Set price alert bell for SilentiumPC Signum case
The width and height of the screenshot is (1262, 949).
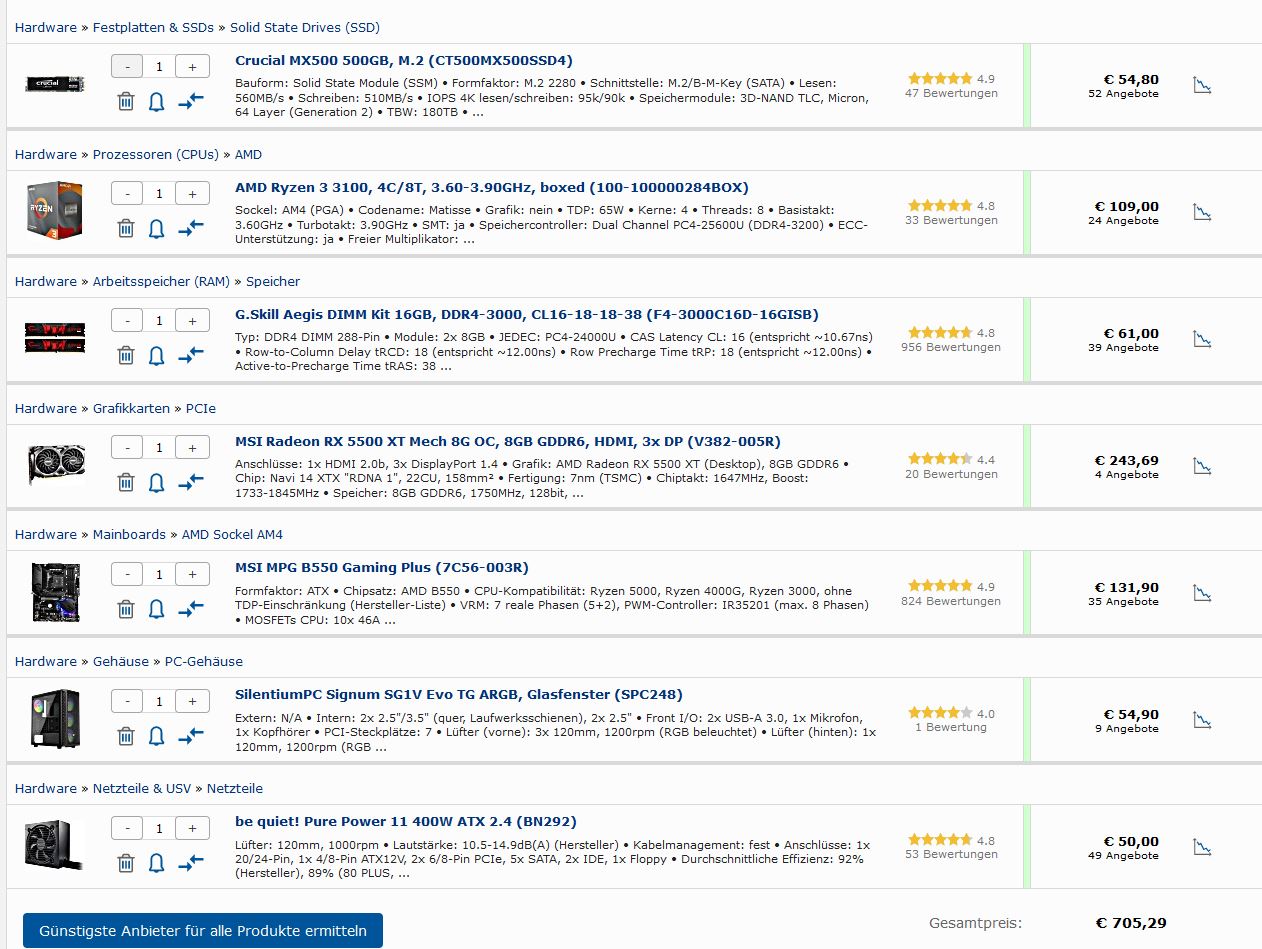[x=157, y=736]
